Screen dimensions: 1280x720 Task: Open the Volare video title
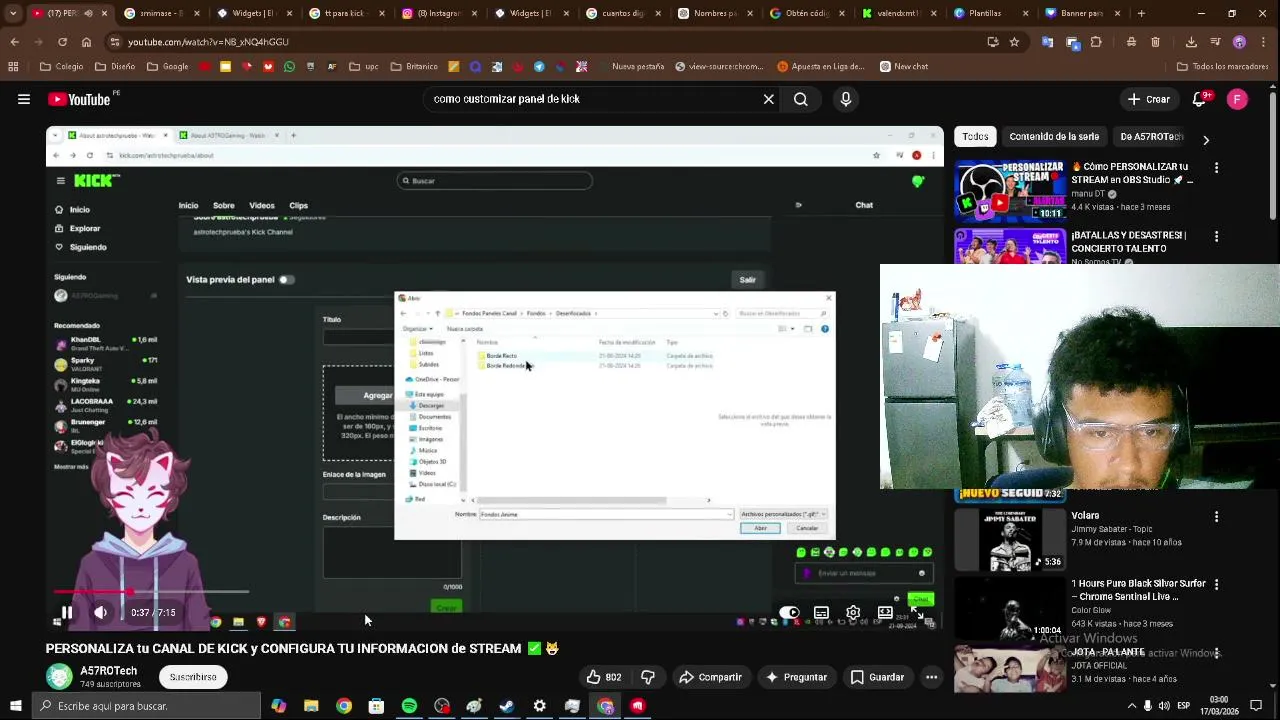pyautogui.click(x=1085, y=516)
